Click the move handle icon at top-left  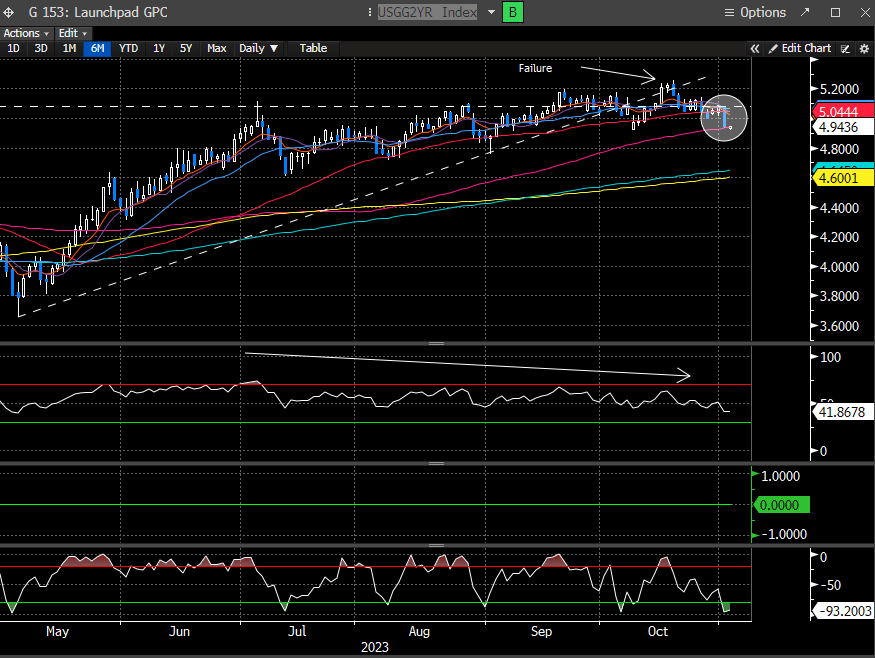(x=9, y=12)
